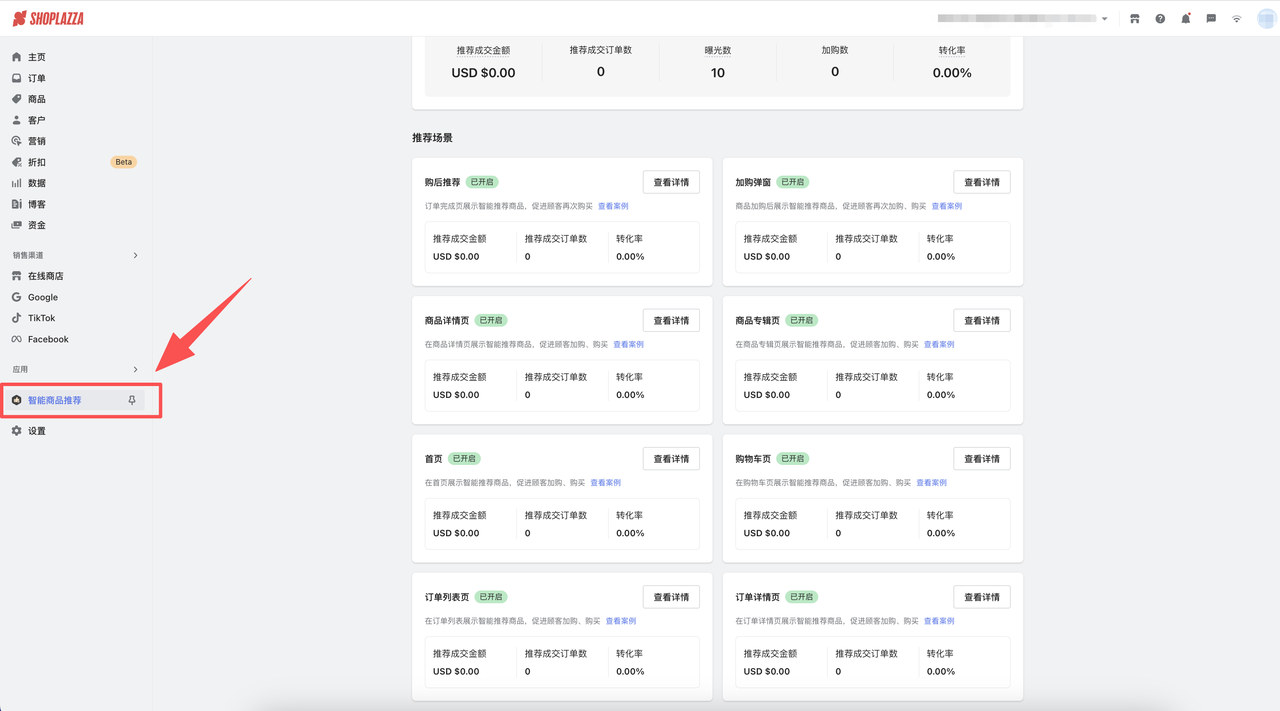Open the 营销 (Marketing) section icon
Screen dimensions: 1280x711
(x=16, y=140)
